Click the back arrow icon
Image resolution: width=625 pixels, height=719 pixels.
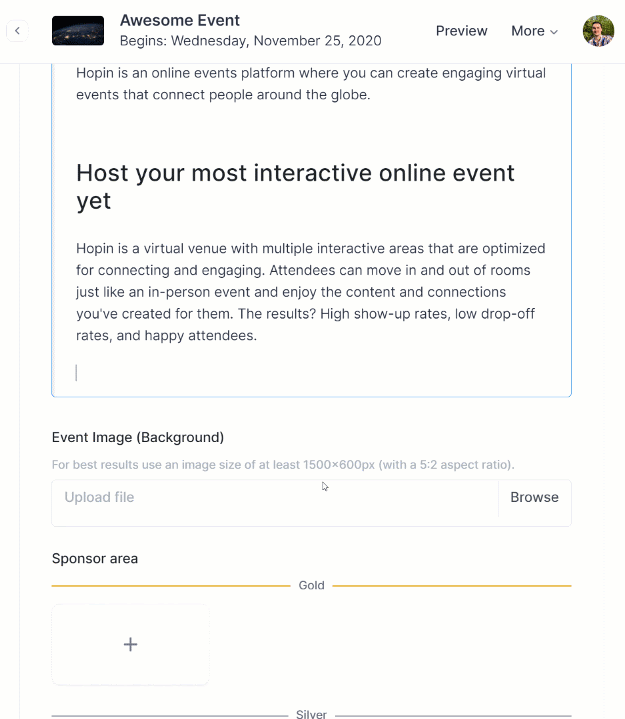click(x=17, y=31)
